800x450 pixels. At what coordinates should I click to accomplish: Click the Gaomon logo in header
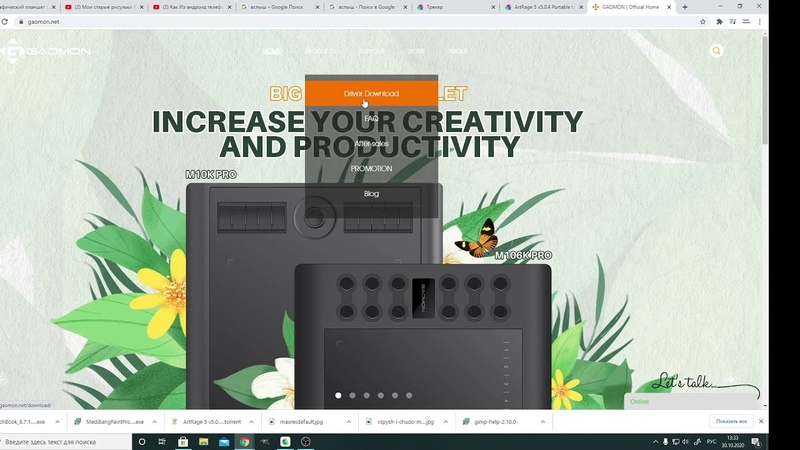click(46, 51)
